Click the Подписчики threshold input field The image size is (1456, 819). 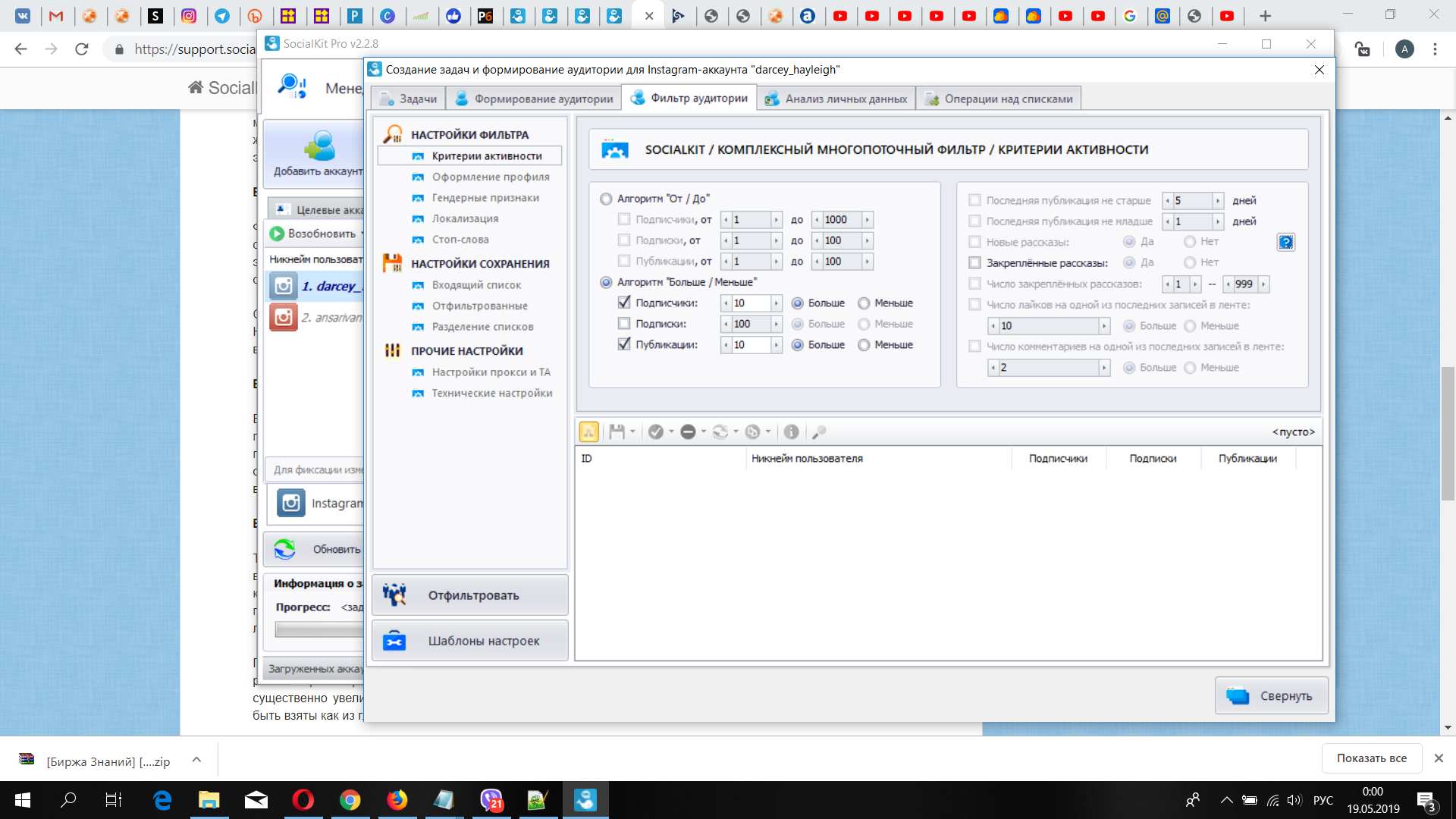pos(751,303)
